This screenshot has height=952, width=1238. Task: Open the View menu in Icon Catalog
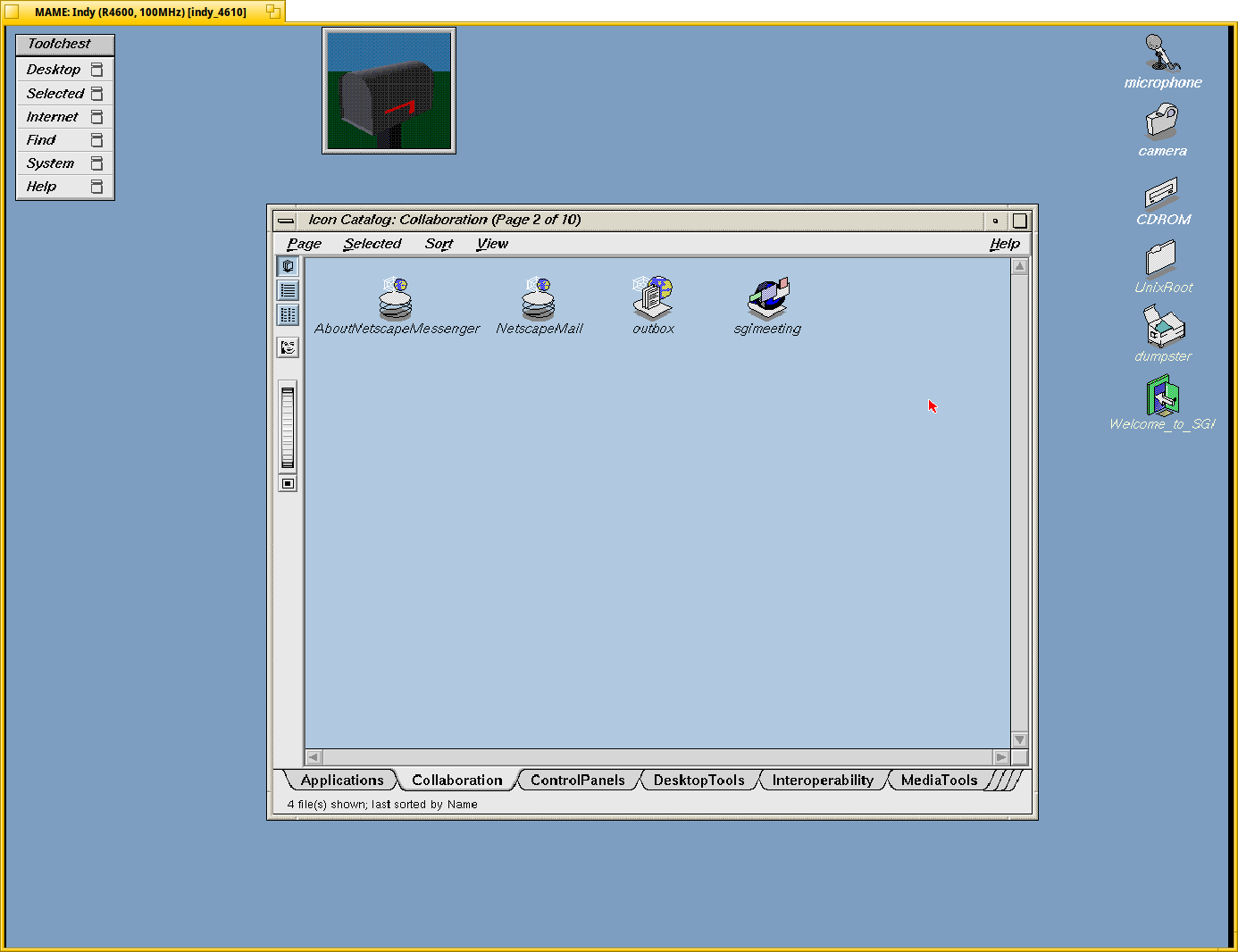[492, 244]
